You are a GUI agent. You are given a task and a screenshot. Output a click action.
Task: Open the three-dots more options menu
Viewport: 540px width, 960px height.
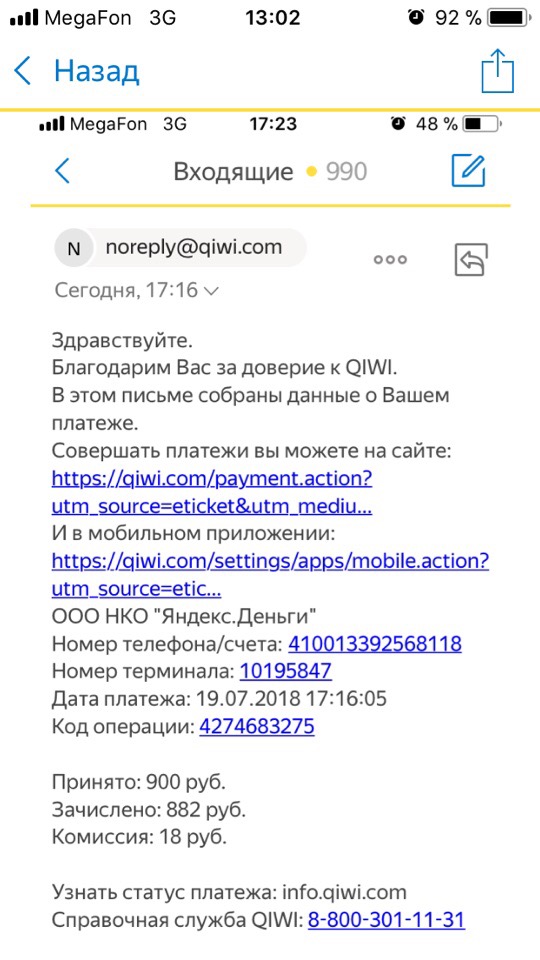tap(390, 259)
